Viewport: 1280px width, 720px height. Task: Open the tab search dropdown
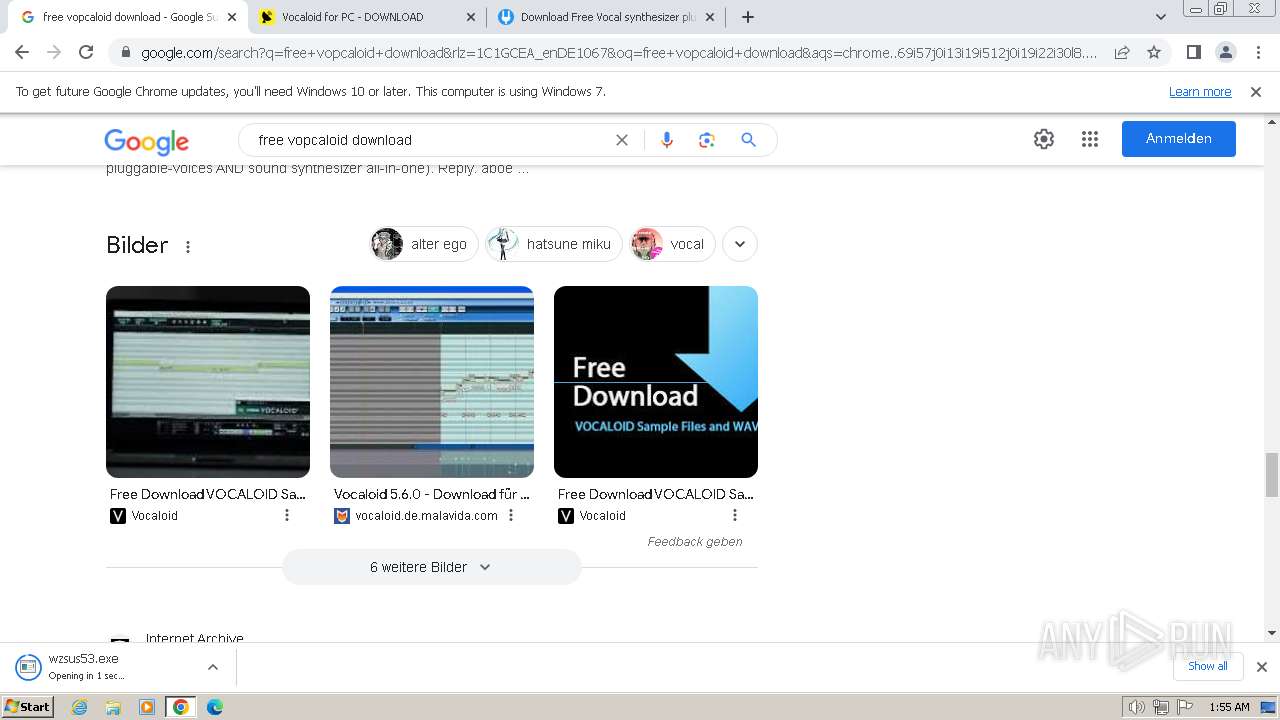click(1160, 17)
